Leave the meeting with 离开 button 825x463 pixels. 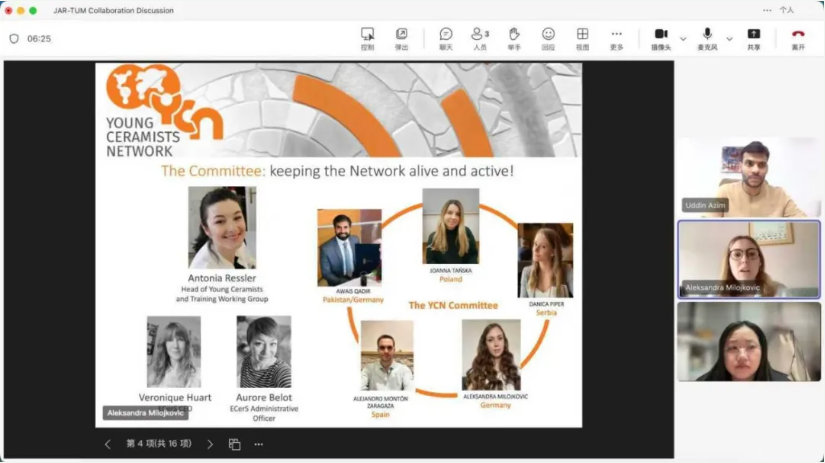[798, 38]
